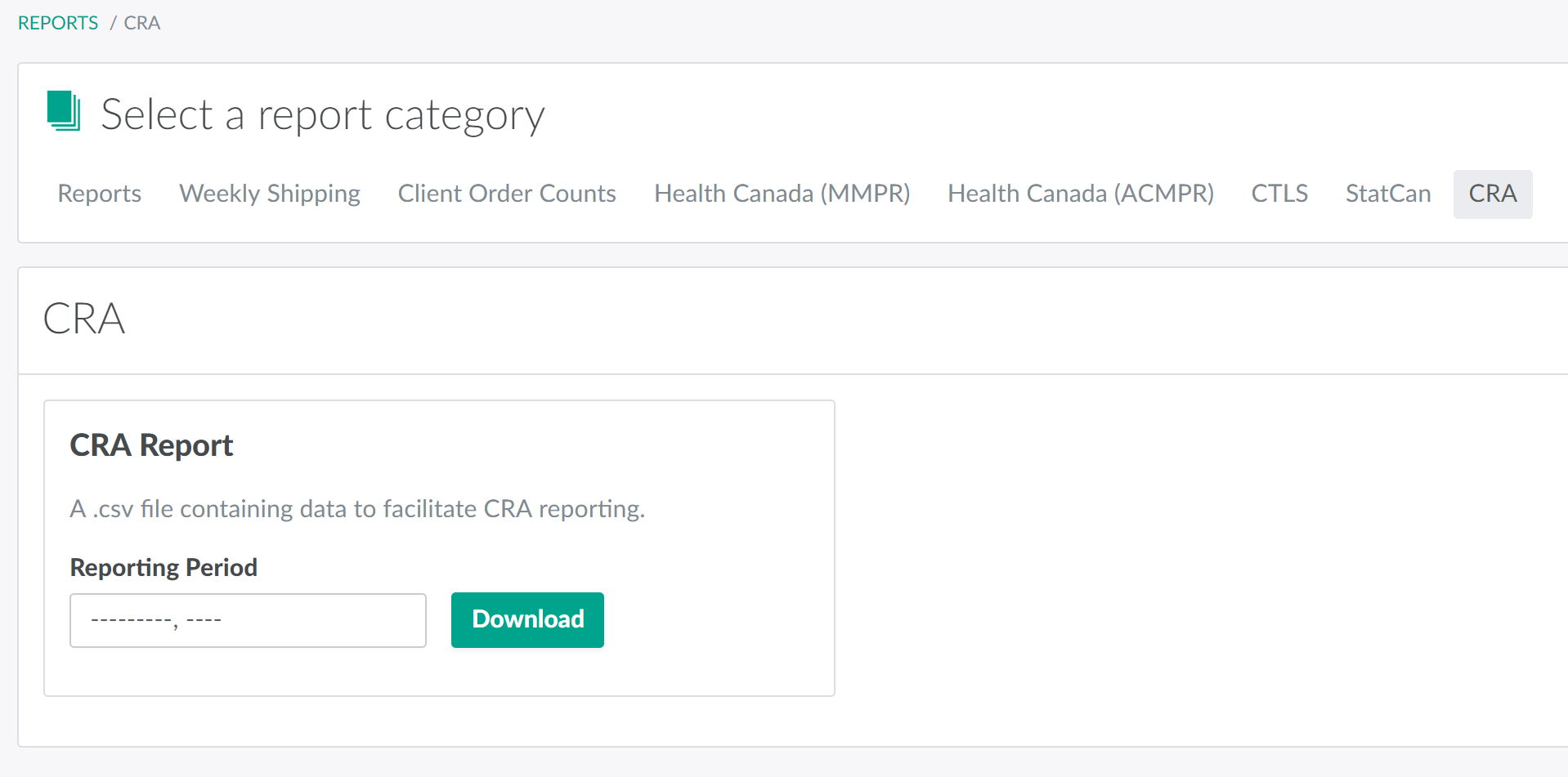
Task: Click the CRA Report card title
Action: point(151,445)
